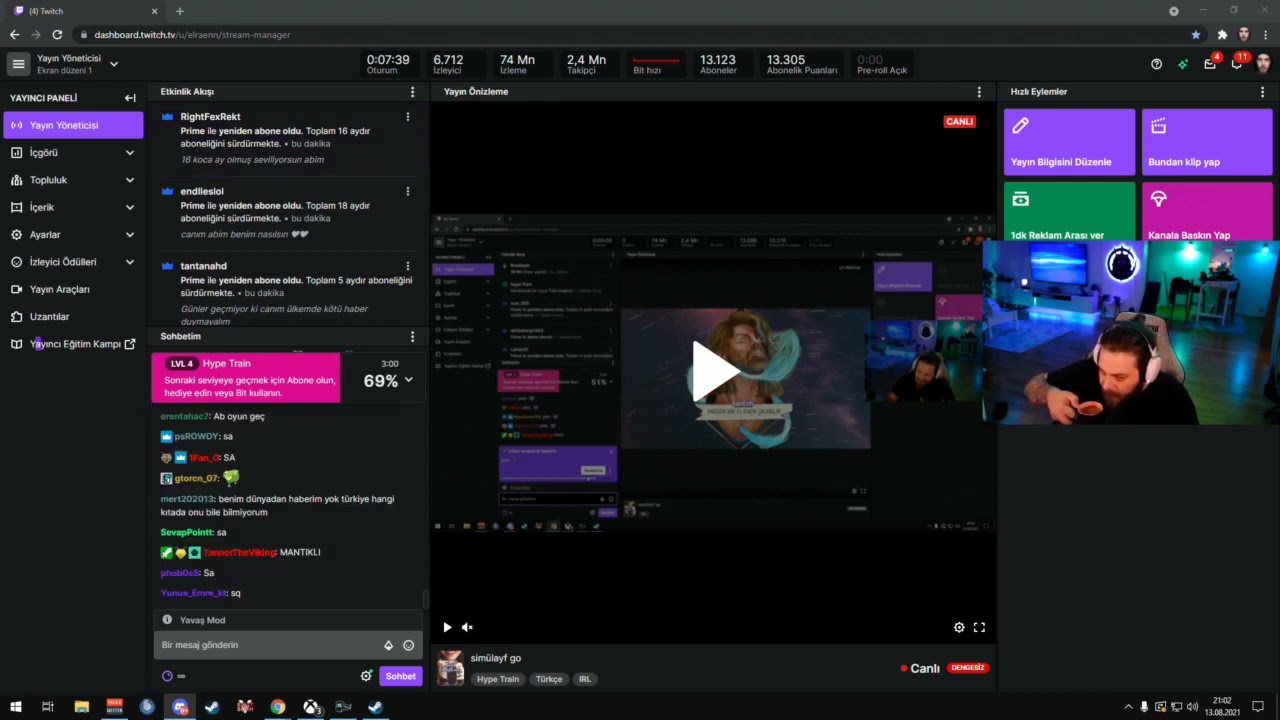Select the IRL stream tag
This screenshot has height=720, width=1280.
pyautogui.click(x=585, y=679)
